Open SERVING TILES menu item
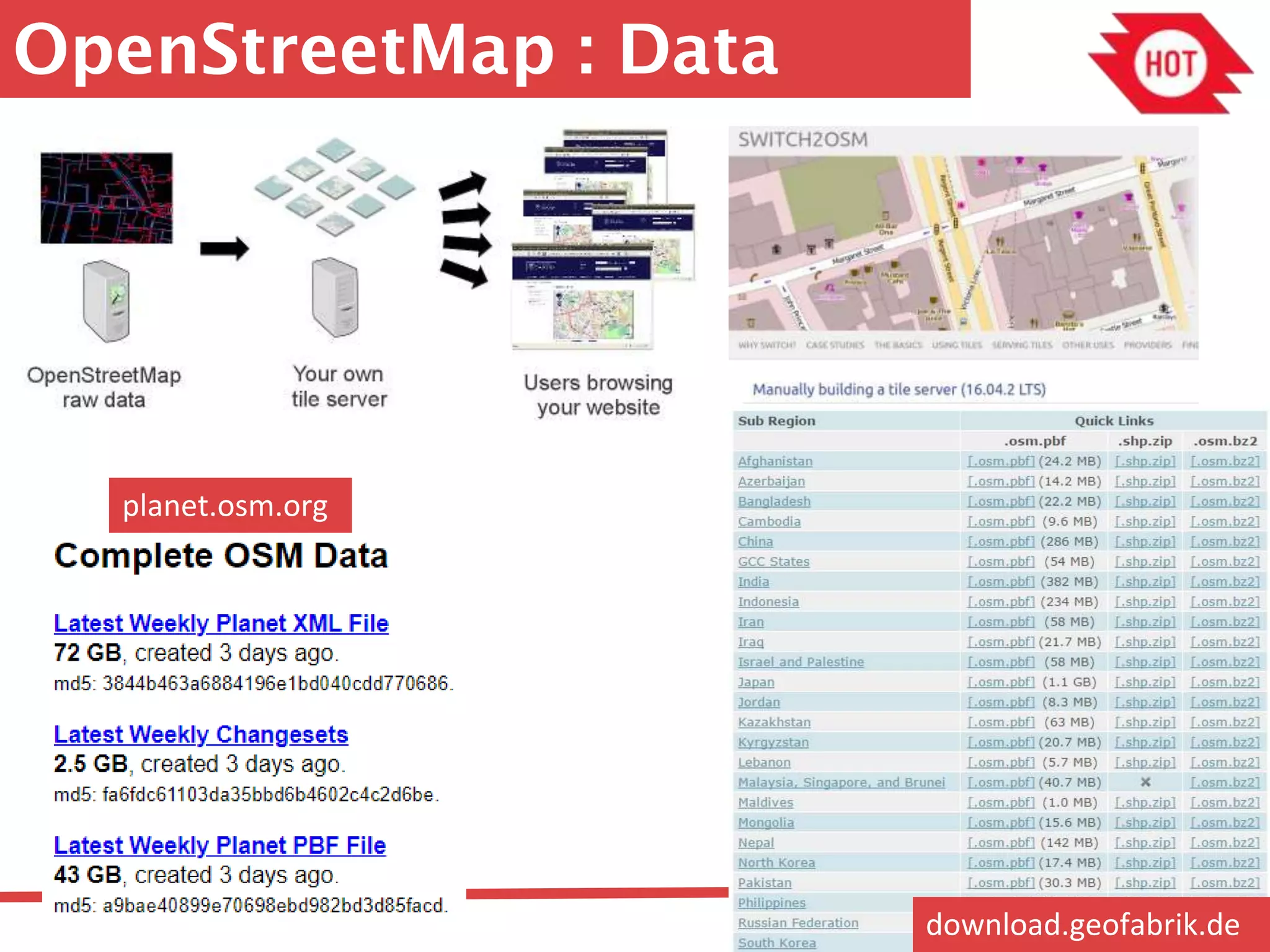 (1022, 345)
